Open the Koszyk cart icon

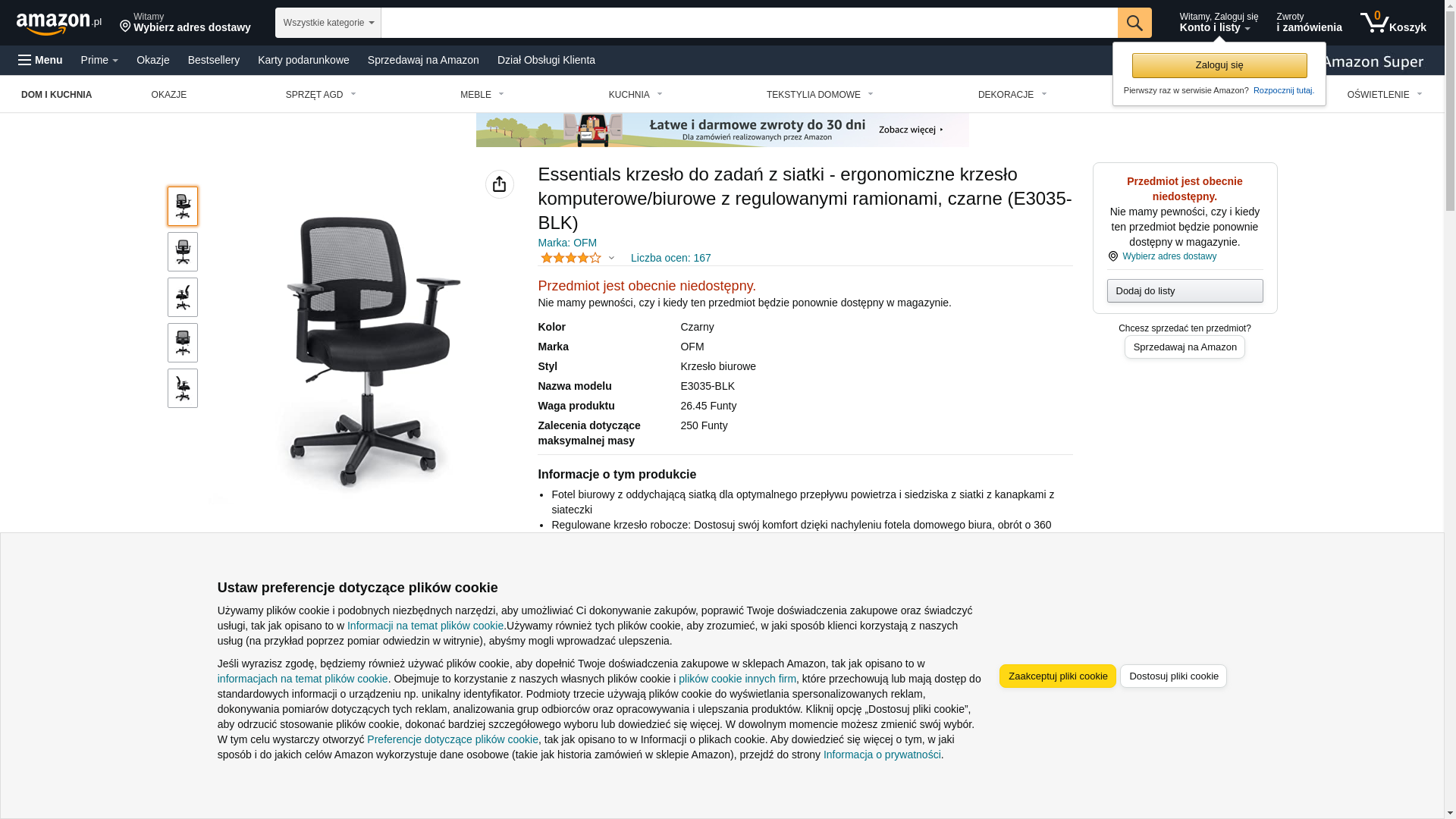point(1393,23)
